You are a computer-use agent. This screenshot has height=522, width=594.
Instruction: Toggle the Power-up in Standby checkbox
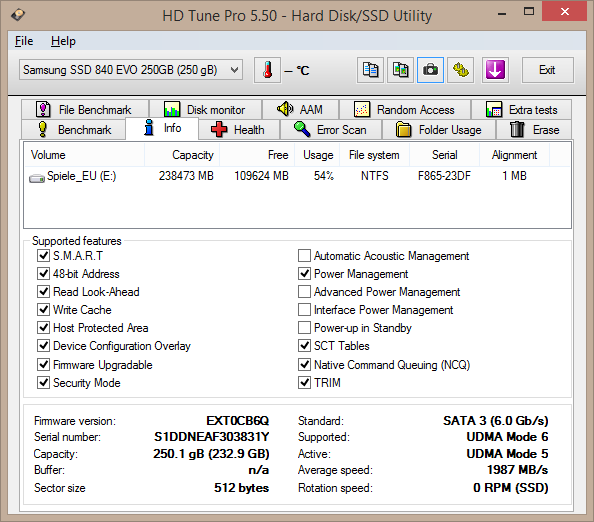(x=304, y=327)
